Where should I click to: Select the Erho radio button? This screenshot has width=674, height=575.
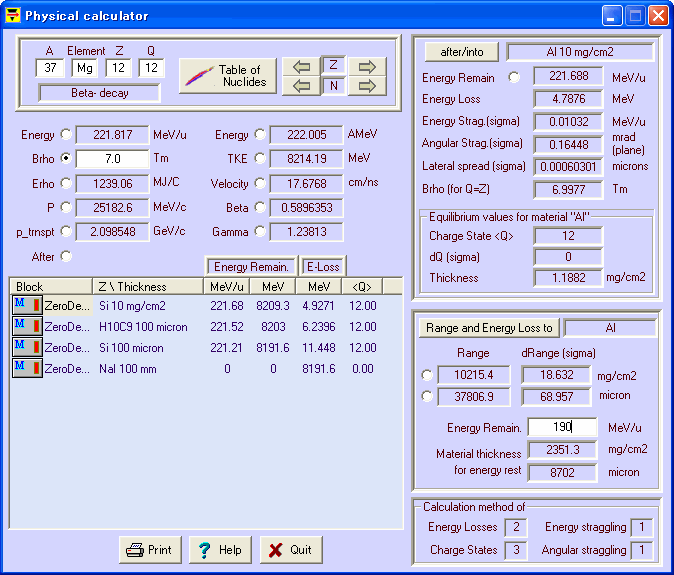66,183
